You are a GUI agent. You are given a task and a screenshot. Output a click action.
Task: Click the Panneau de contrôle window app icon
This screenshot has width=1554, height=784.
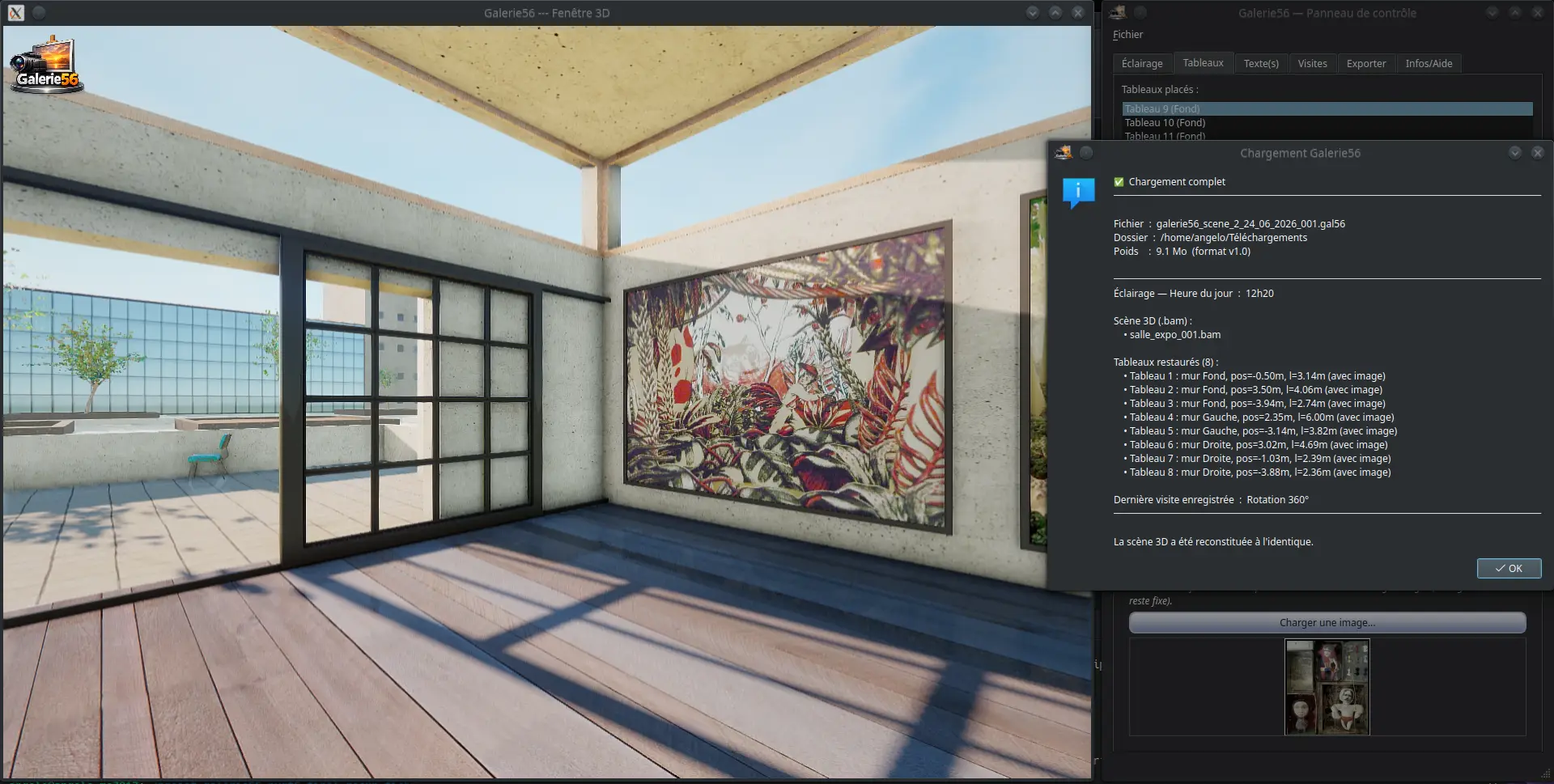pos(1118,12)
